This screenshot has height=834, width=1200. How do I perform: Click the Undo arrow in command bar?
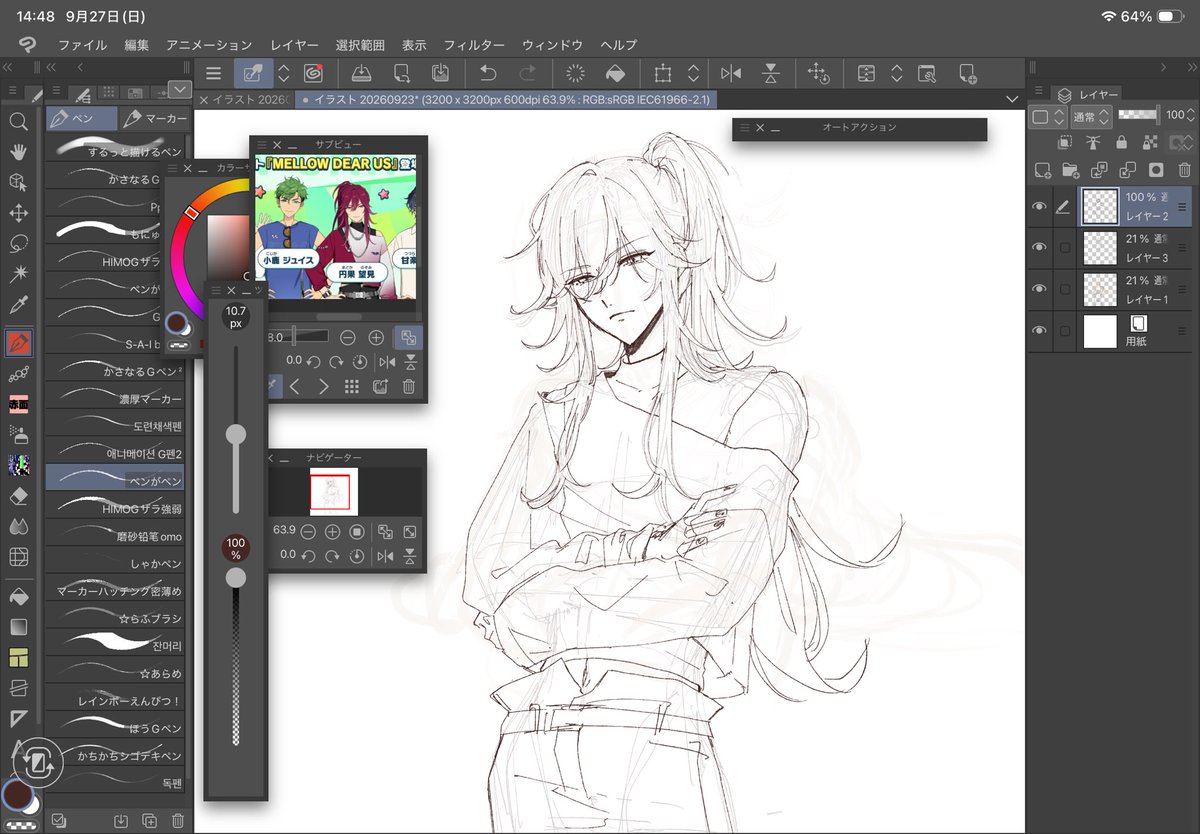tap(488, 73)
